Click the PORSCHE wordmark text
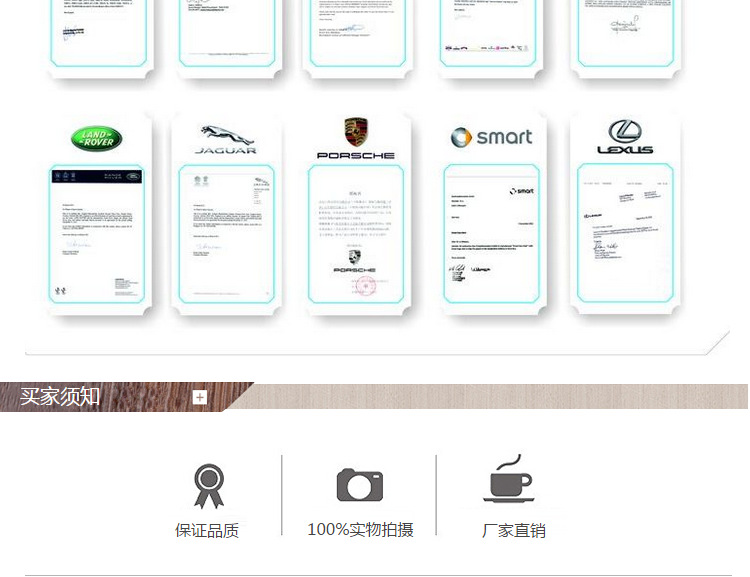 [x=356, y=155]
